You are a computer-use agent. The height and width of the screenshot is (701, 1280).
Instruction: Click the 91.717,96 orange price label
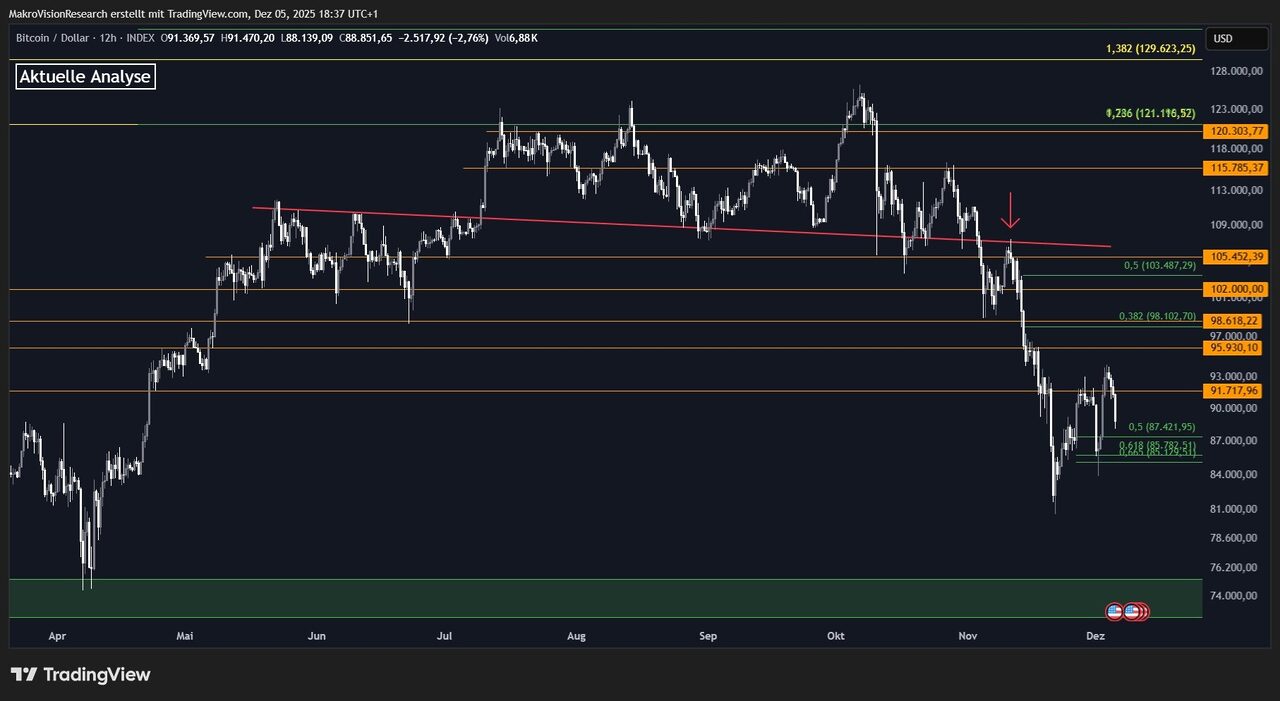1233,391
